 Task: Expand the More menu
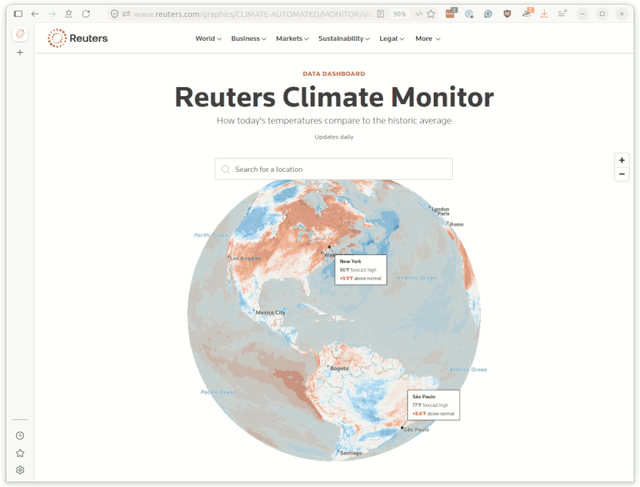click(x=428, y=39)
